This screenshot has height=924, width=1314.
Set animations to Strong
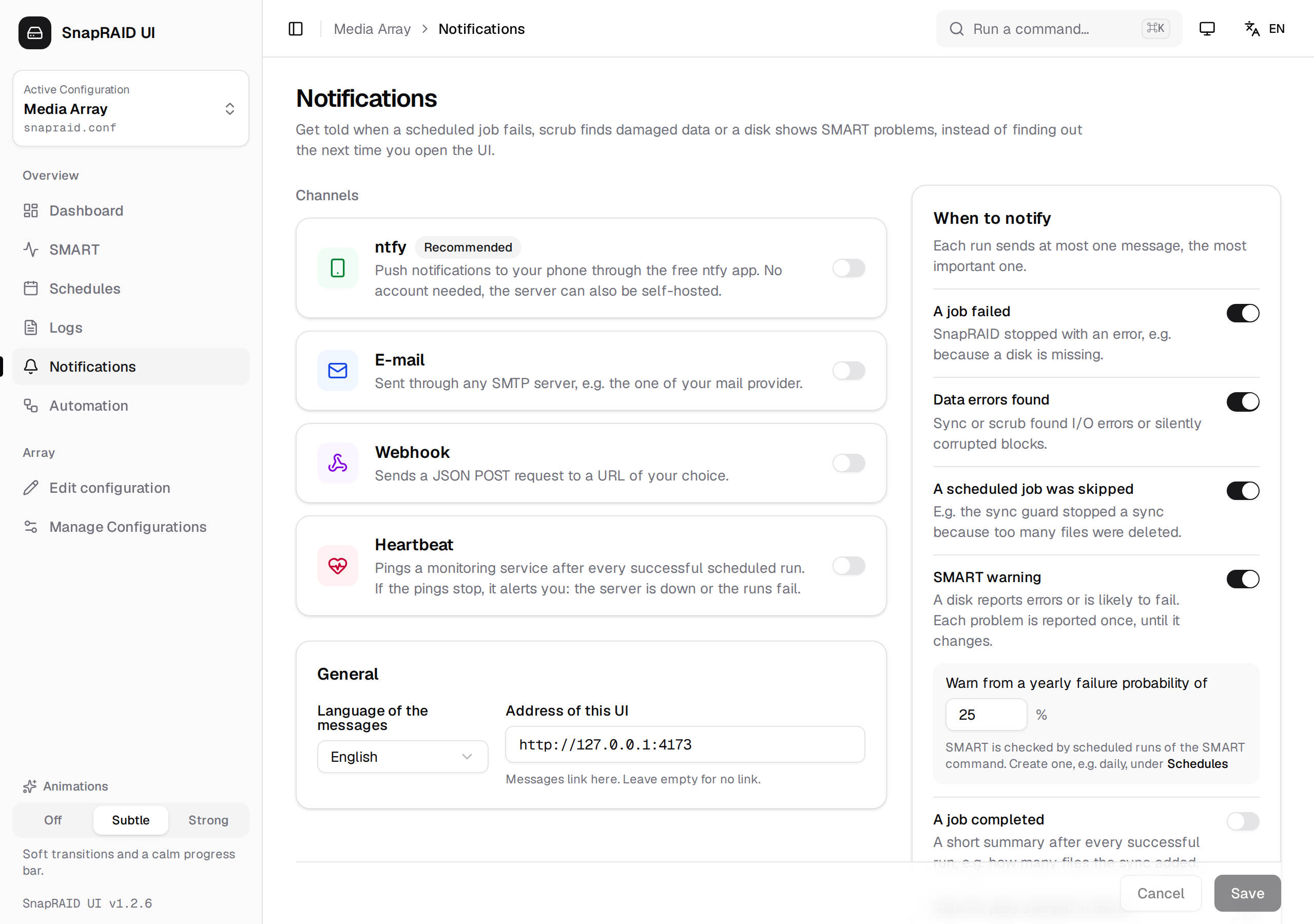tap(208, 820)
